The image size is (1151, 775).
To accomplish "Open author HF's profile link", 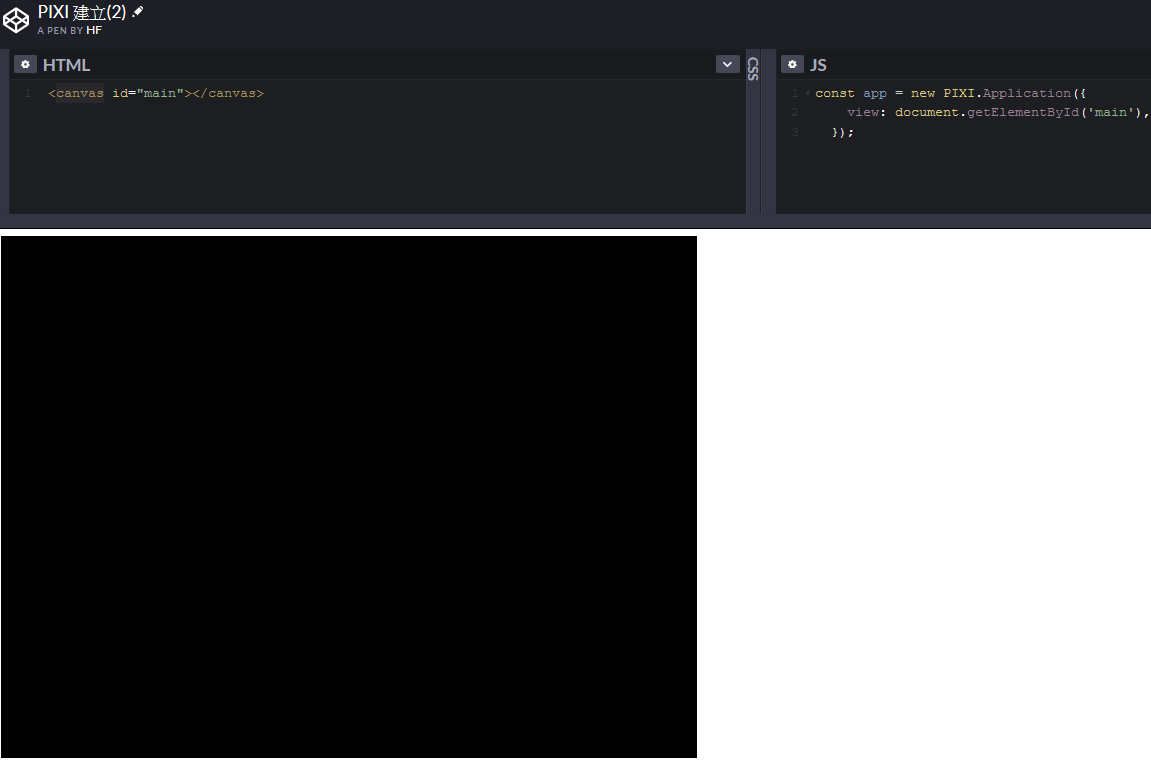I will coord(94,30).
